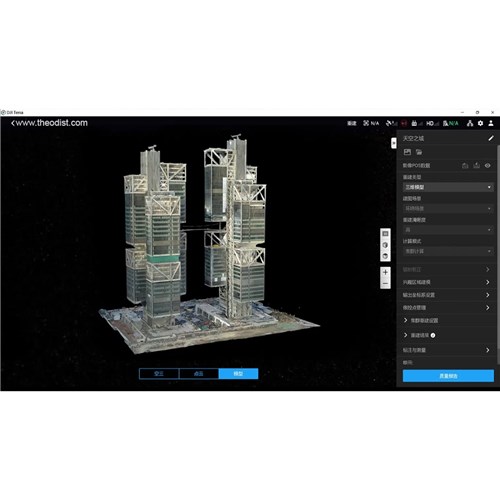
Task: Expand the 标注与测量 row
Action: (447, 350)
